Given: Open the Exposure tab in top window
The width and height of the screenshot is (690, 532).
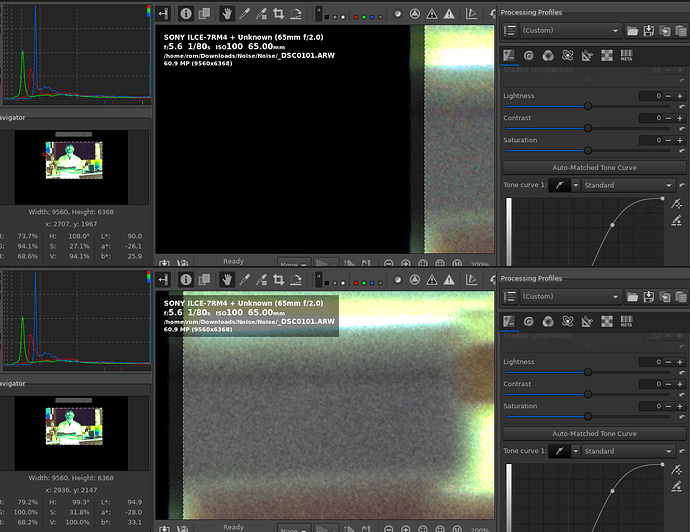Looking at the screenshot, I should [509, 55].
